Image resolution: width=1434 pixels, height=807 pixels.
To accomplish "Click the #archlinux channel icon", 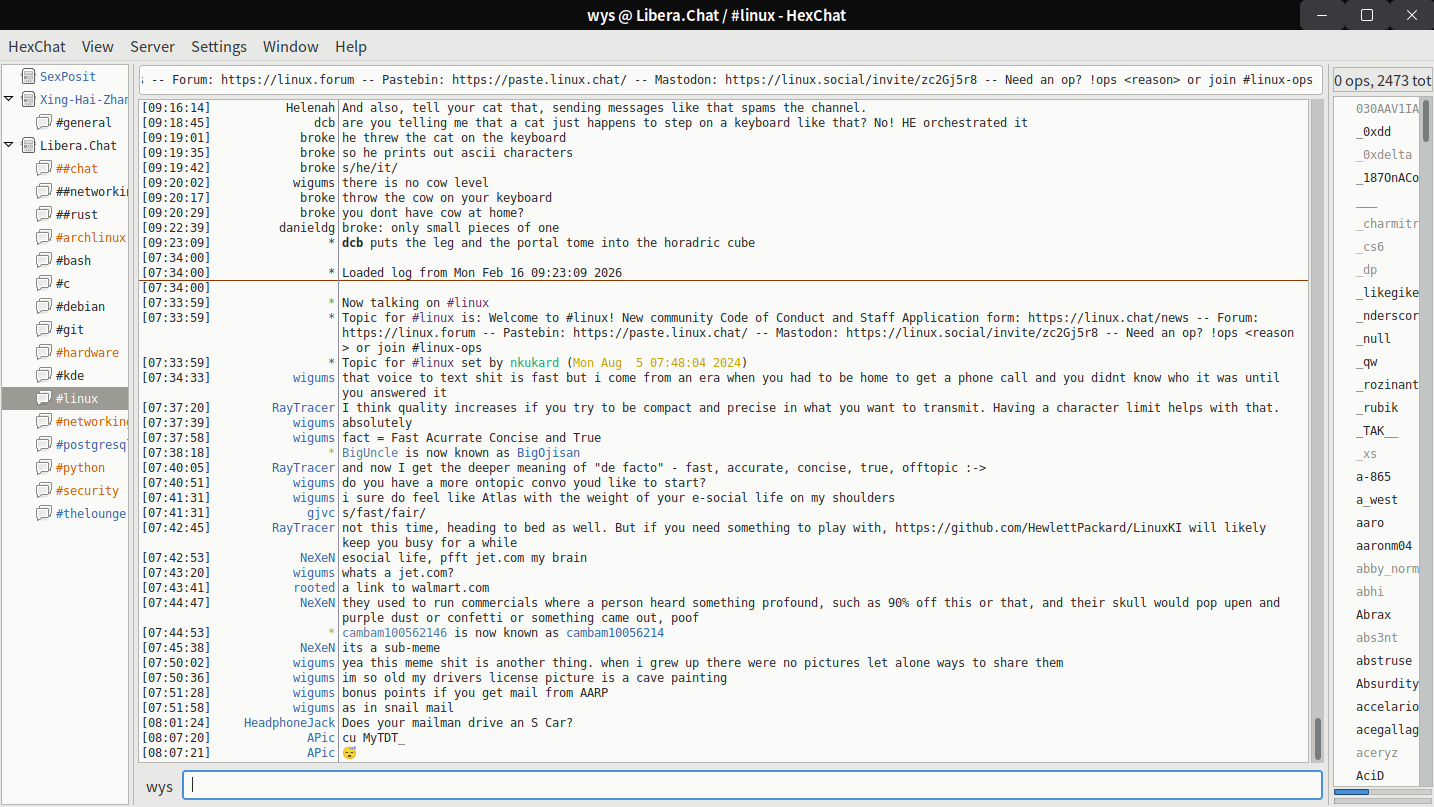I will pos(44,237).
